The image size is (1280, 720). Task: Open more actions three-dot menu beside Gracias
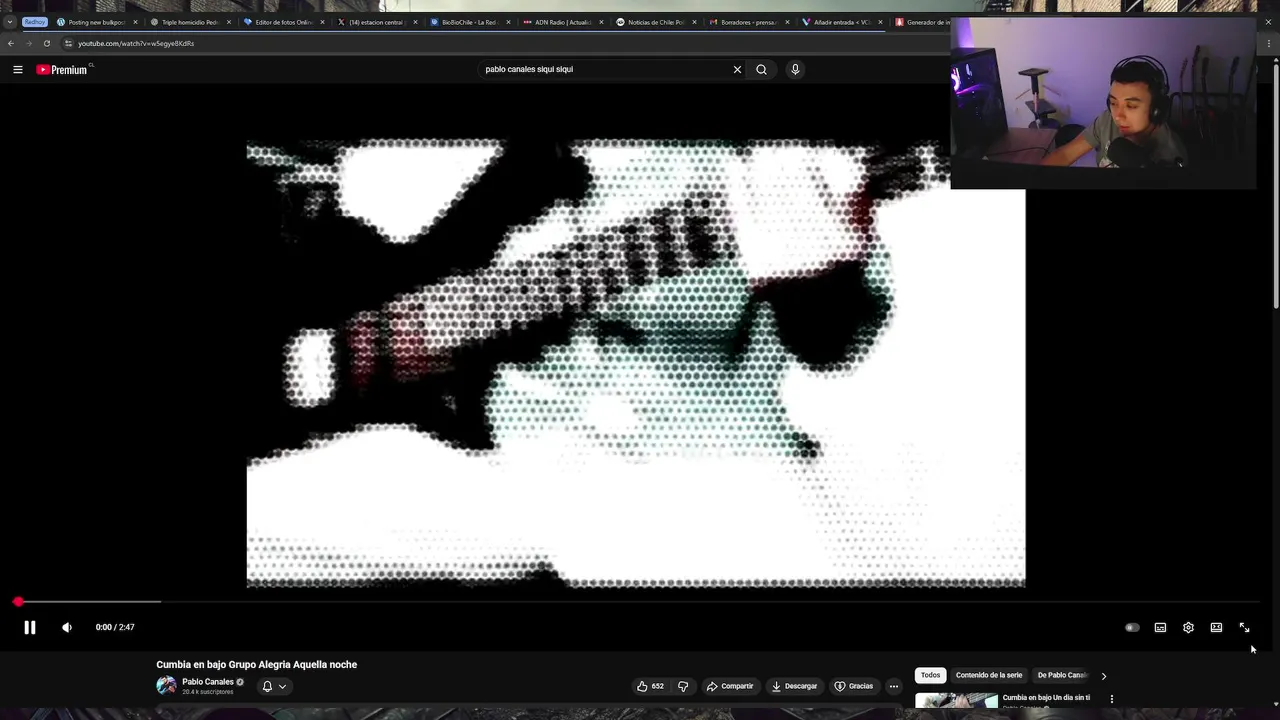(894, 686)
